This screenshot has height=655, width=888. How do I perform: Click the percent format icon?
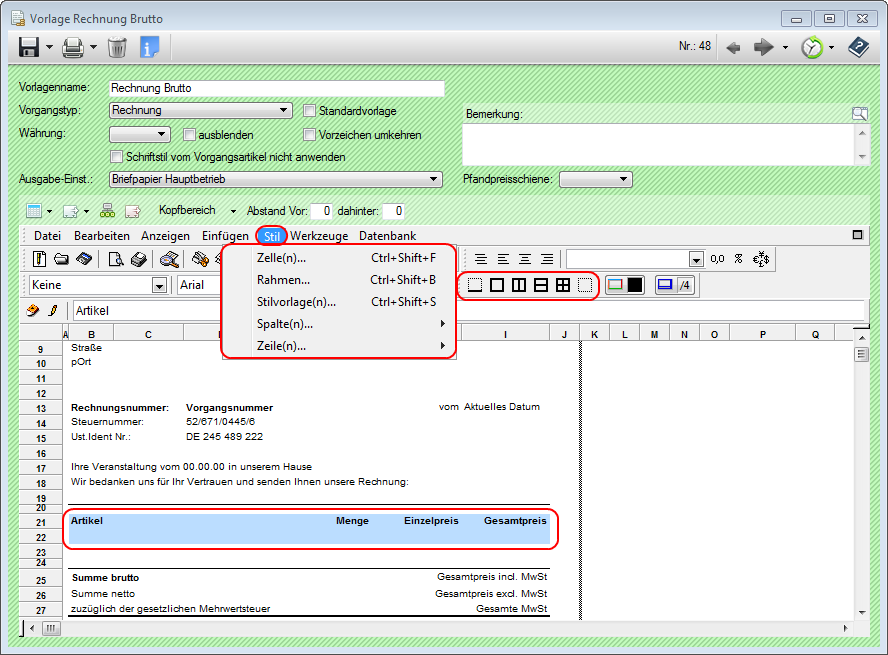tap(738, 259)
